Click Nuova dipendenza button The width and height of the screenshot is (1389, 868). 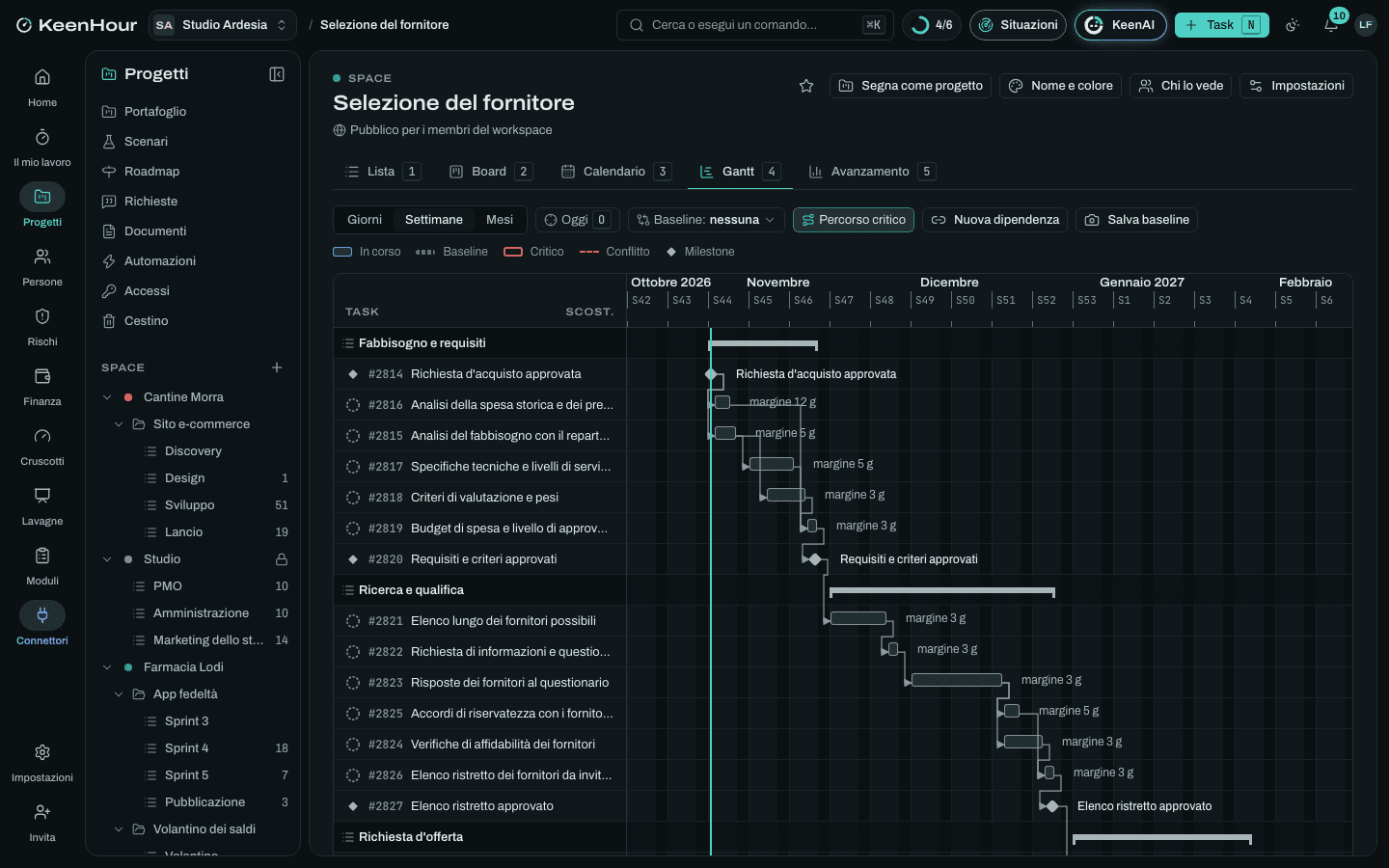[995, 220]
